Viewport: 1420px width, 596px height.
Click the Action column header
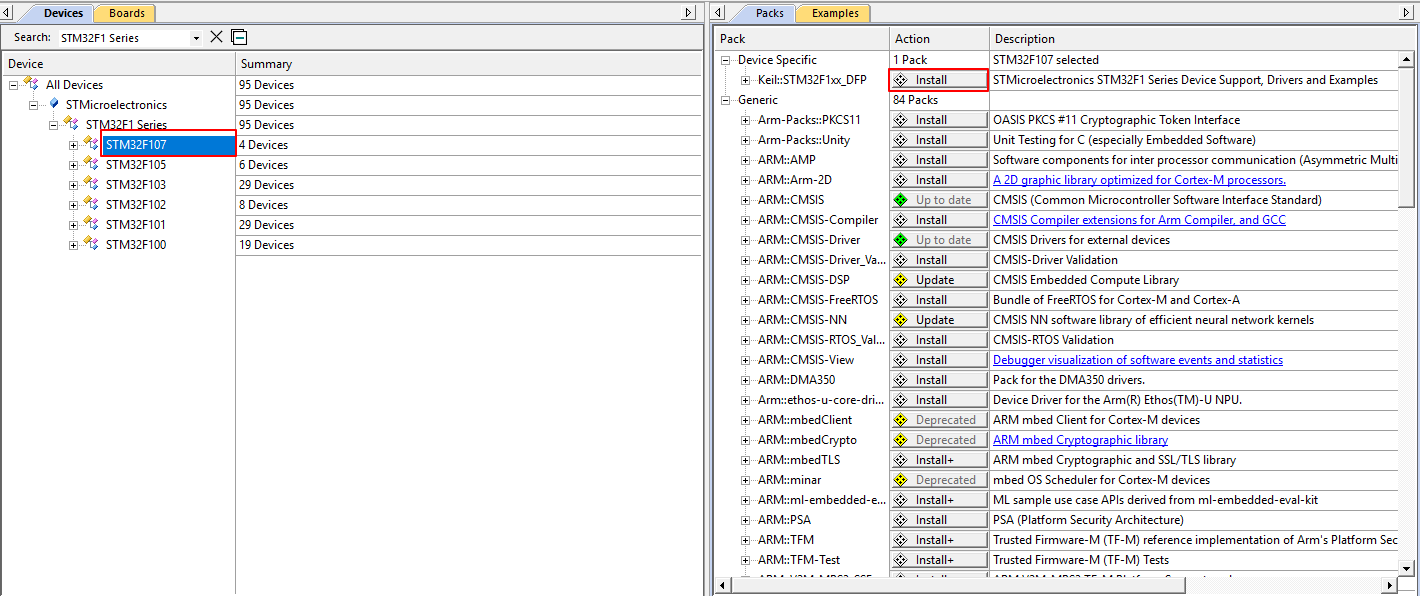click(x=939, y=39)
